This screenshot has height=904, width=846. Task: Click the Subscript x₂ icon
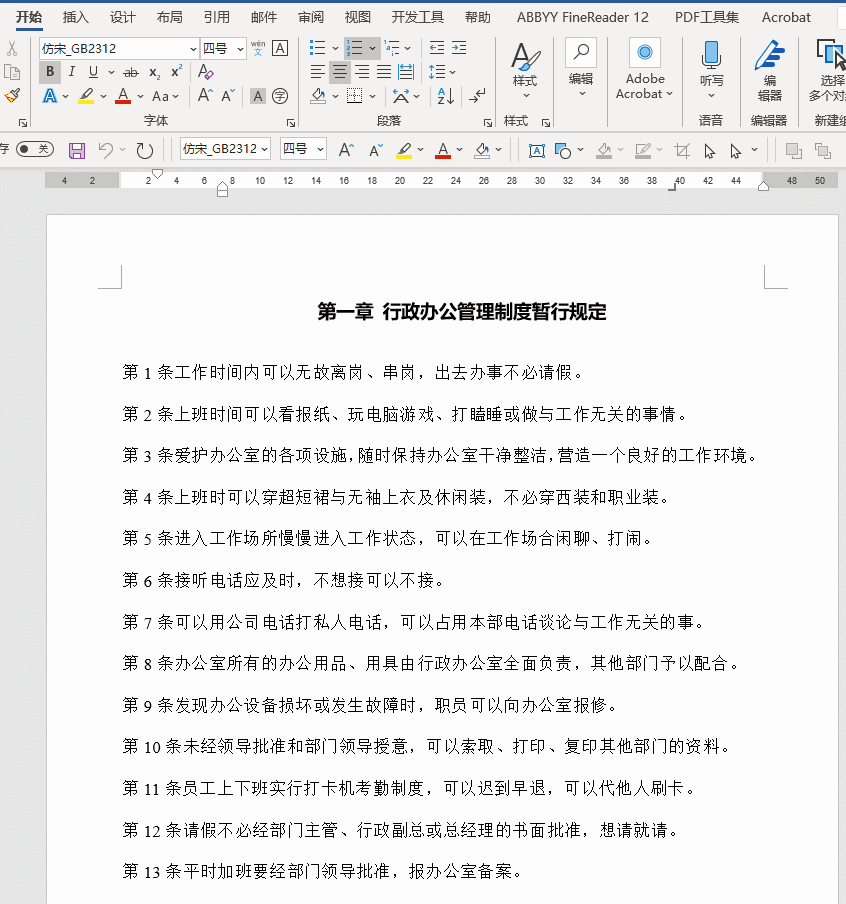[154, 72]
